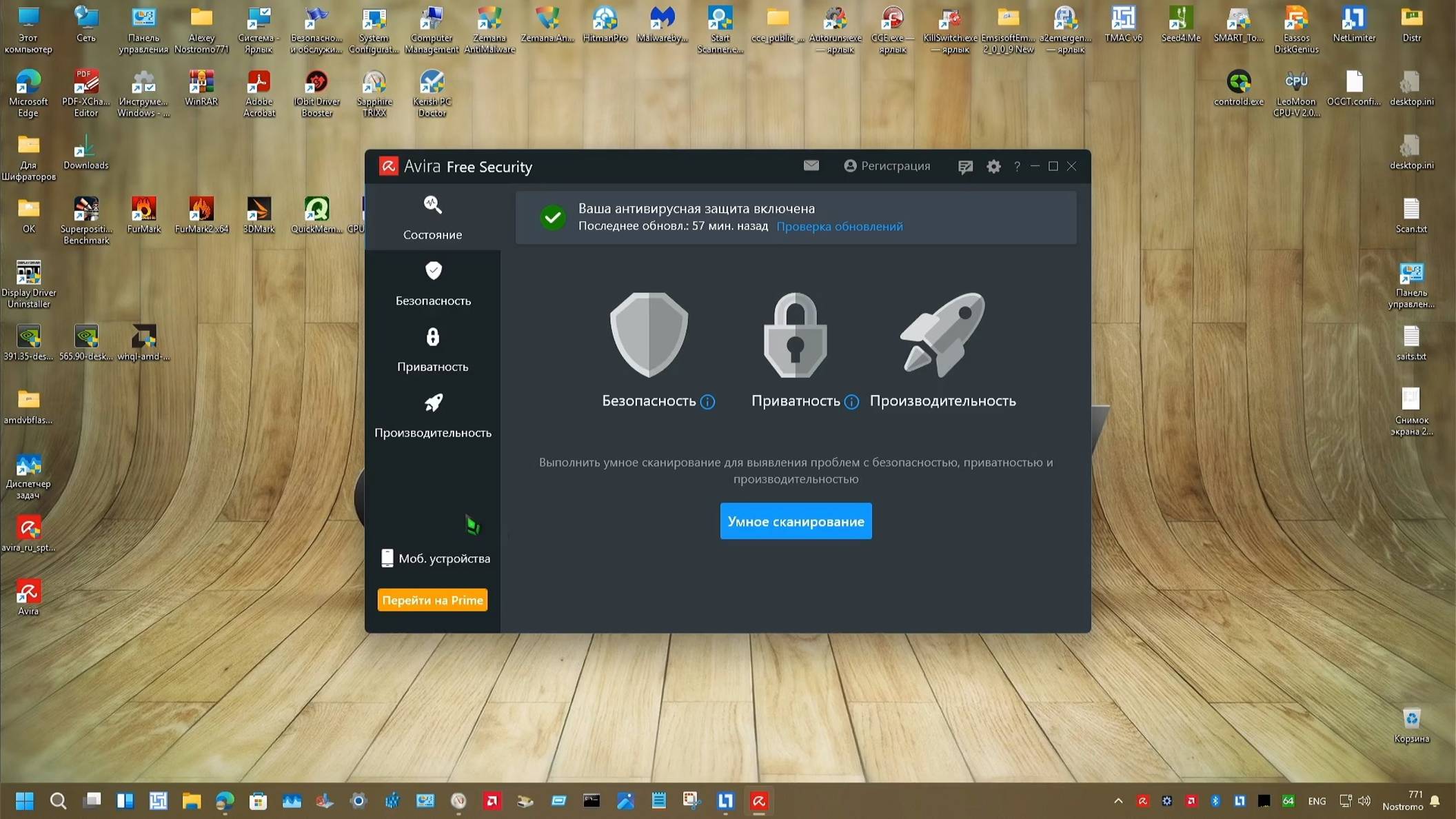The width and height of the screenshot is (1456, 819).
Task: Click the Перейти на Prime button
Action: click(x=432, y=600)
